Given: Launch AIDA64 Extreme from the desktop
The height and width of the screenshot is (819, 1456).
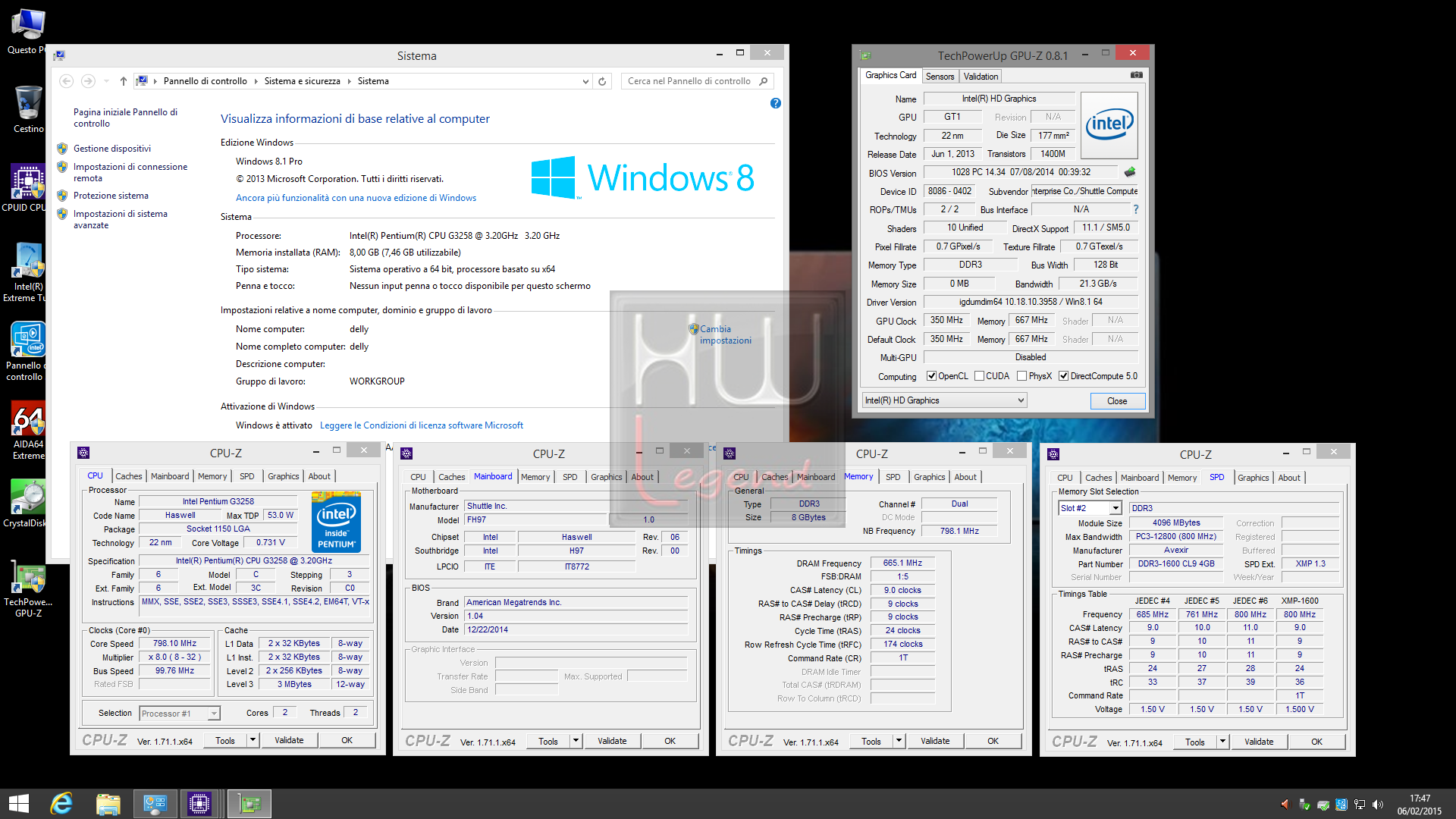Looking at the screenshot, I should (28, 430).
